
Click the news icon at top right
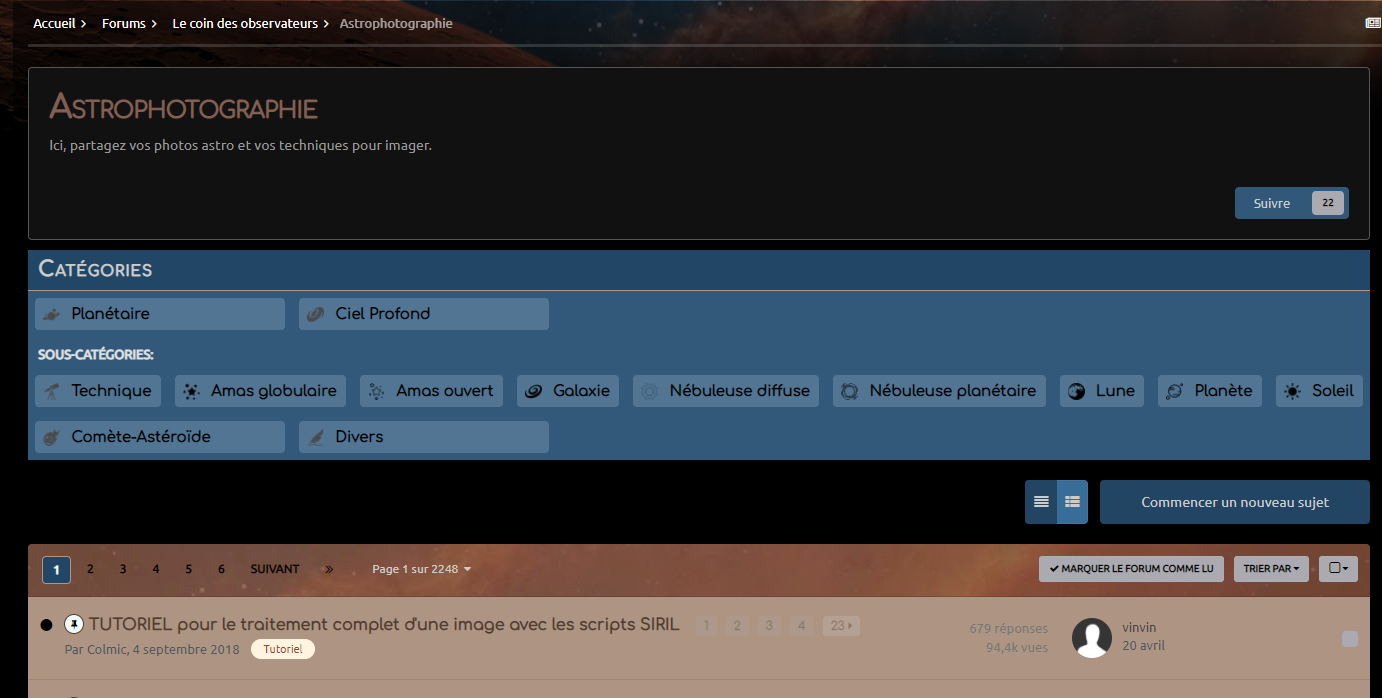[x=1373, y=23]
